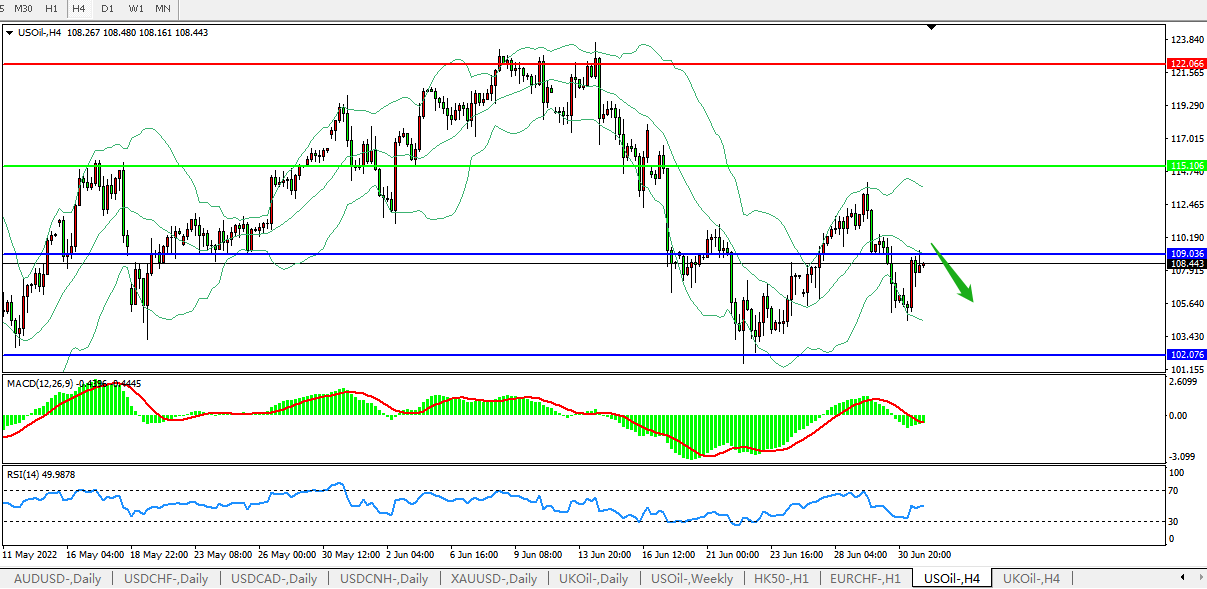Click the green 115.106 price label
The width and height of the screenshot is (1207, 589).
click(x=1186, y=166)
